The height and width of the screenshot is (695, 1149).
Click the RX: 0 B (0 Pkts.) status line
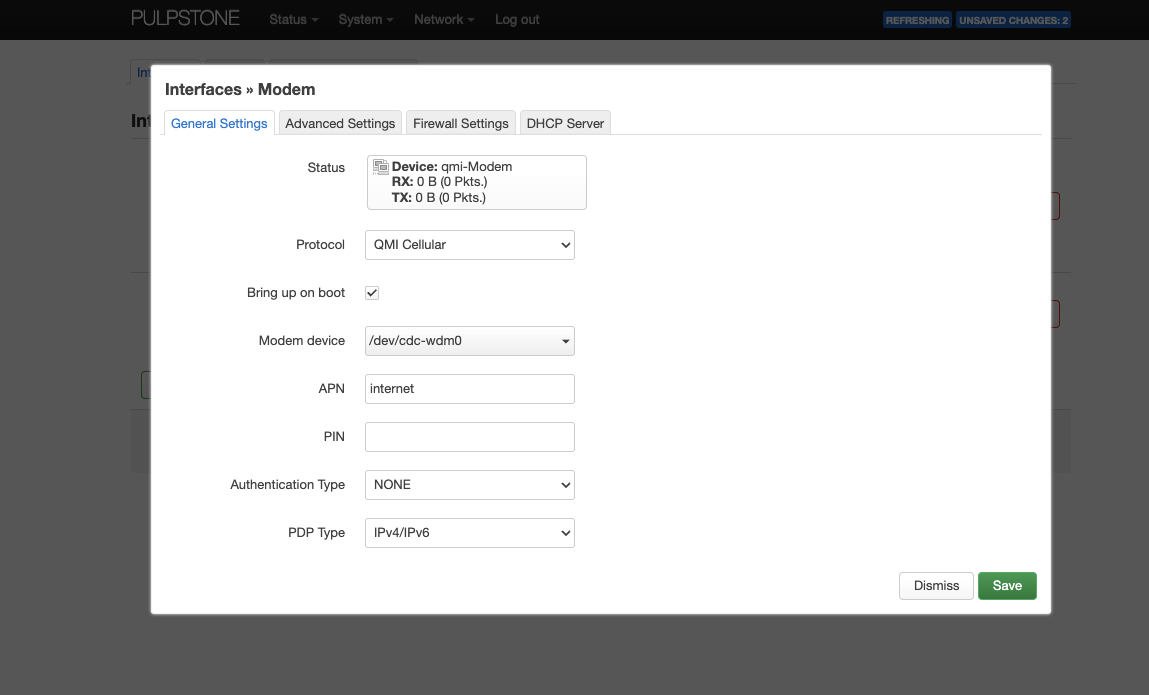[440, 182]
